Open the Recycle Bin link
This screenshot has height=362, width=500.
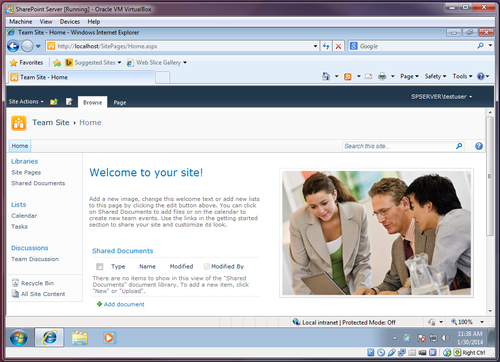[x=37, y=283]
